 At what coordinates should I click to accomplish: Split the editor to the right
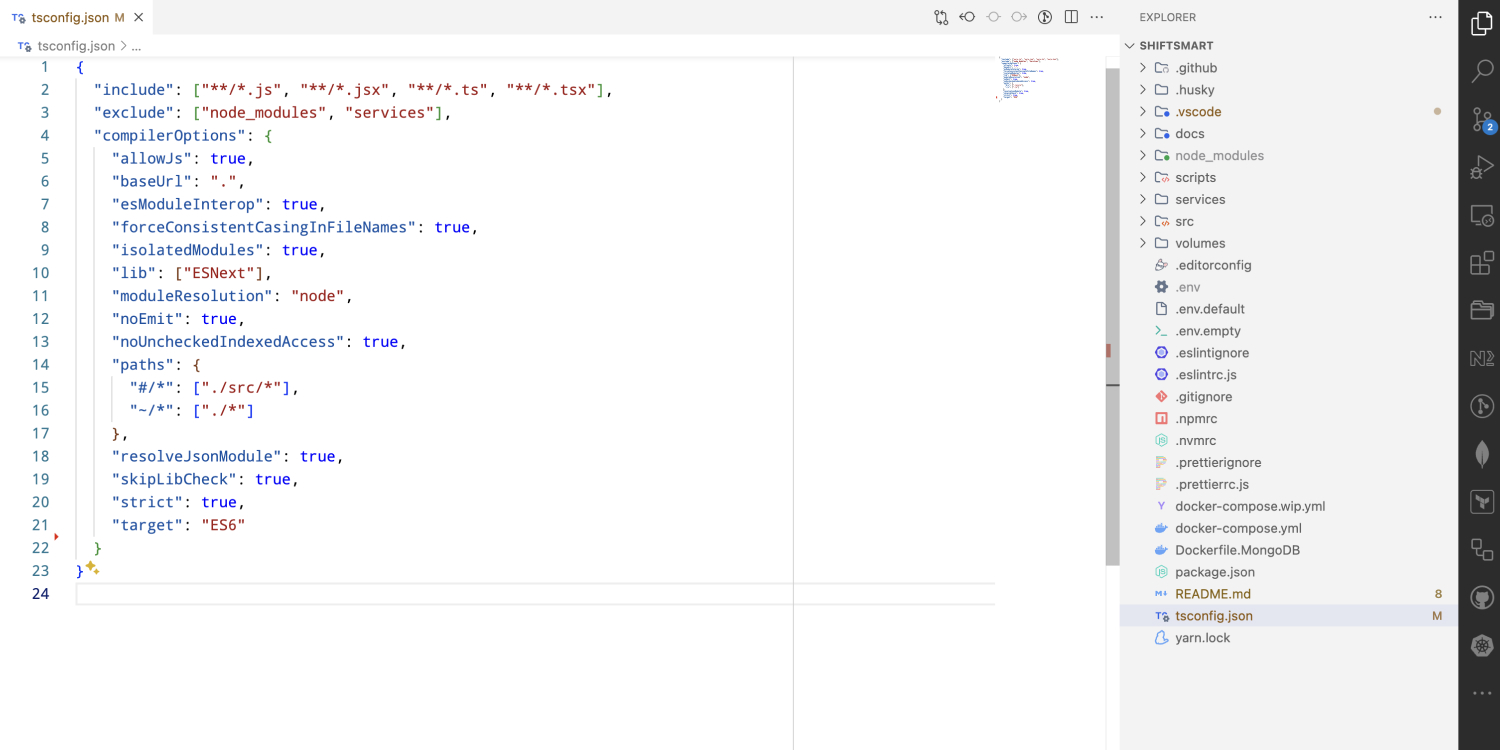click(1071, 17)
